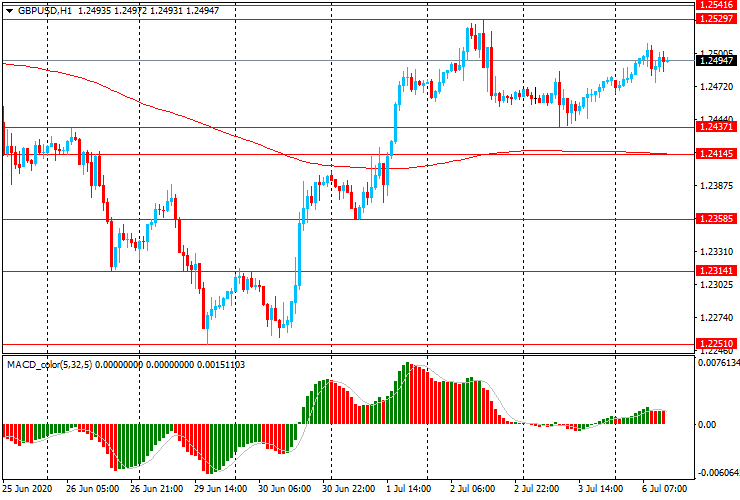This screenshot has height=500, width=740.
Task: Open the chart menu triangle beside GBPUSD,H1
Action: pyautogui.click(x=9, y=11)
